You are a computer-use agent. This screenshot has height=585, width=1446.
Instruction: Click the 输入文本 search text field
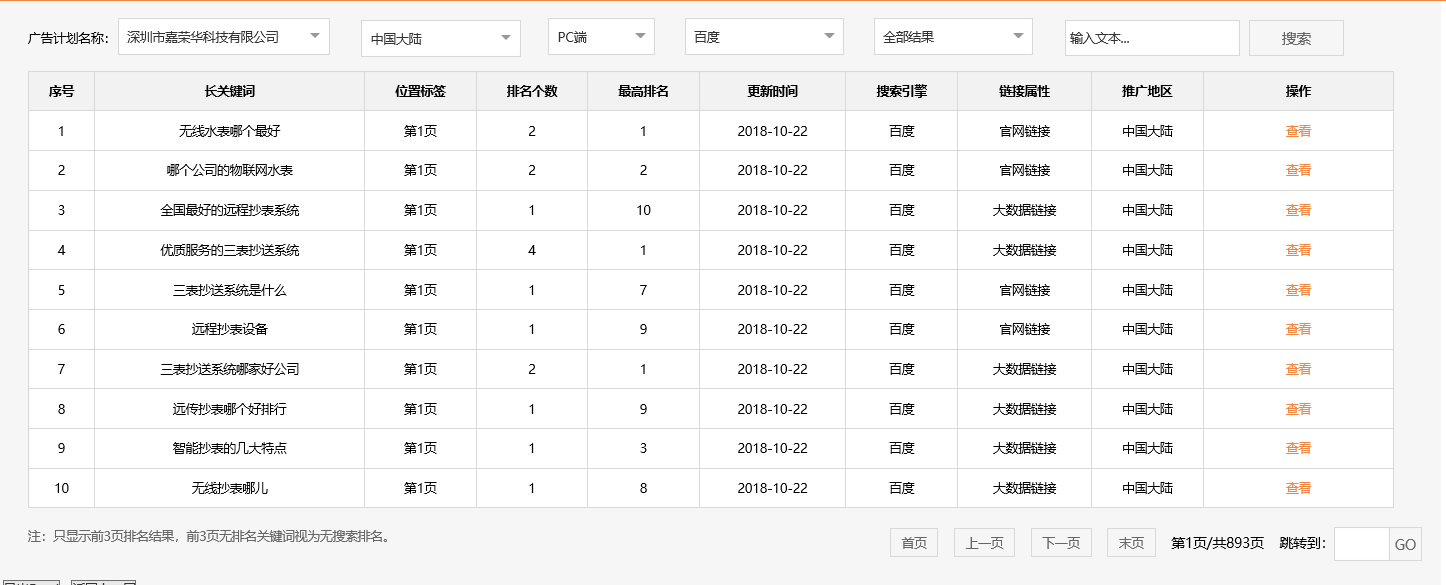point(1152,37)
